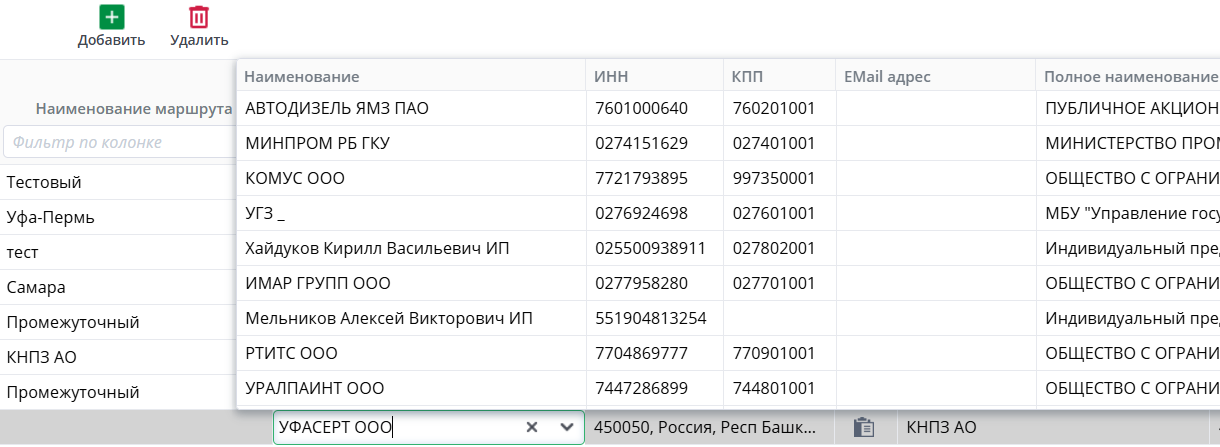Click ПУБЛИЧНОЕ АКЦИОН full name cell
Screen dimensions: 1220x447
[1131, 108]
